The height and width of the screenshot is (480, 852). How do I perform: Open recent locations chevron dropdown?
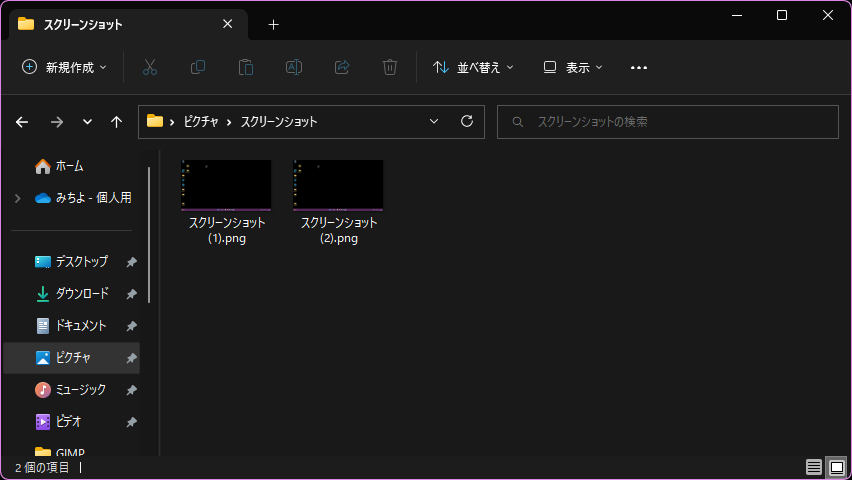[x=87, y=122]
